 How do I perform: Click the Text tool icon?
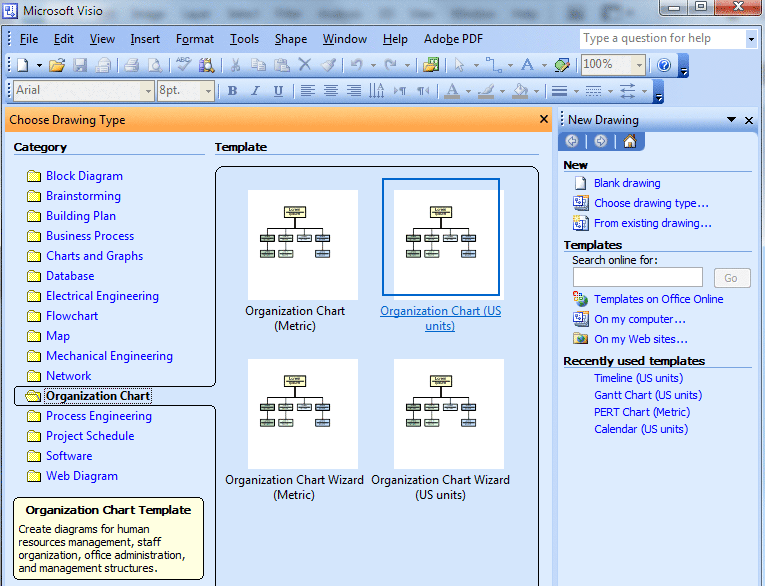526,65
